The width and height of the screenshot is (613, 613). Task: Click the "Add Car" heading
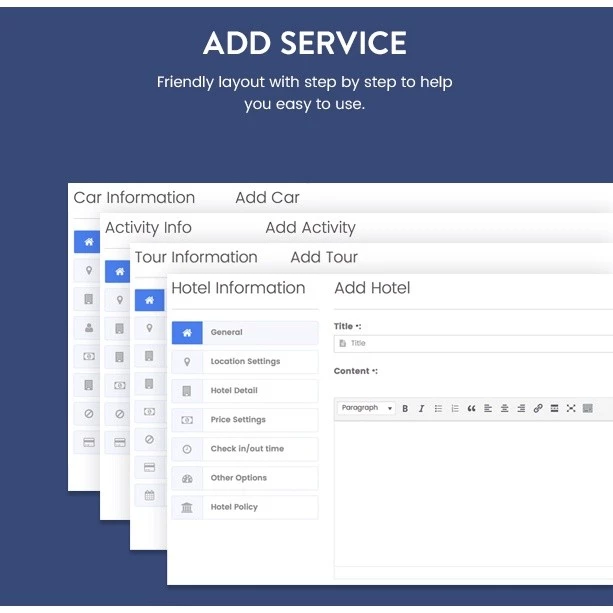[x=267, y=198]
